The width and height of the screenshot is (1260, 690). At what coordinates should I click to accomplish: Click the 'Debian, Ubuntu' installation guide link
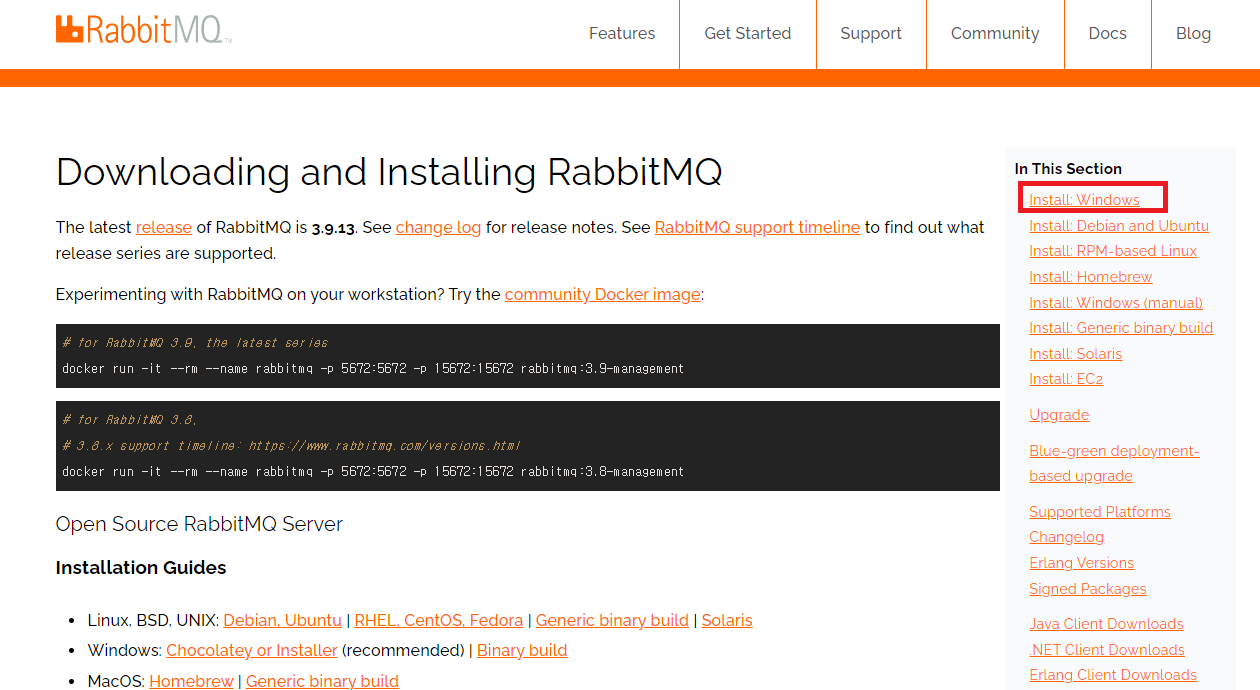tap(282, 620)
